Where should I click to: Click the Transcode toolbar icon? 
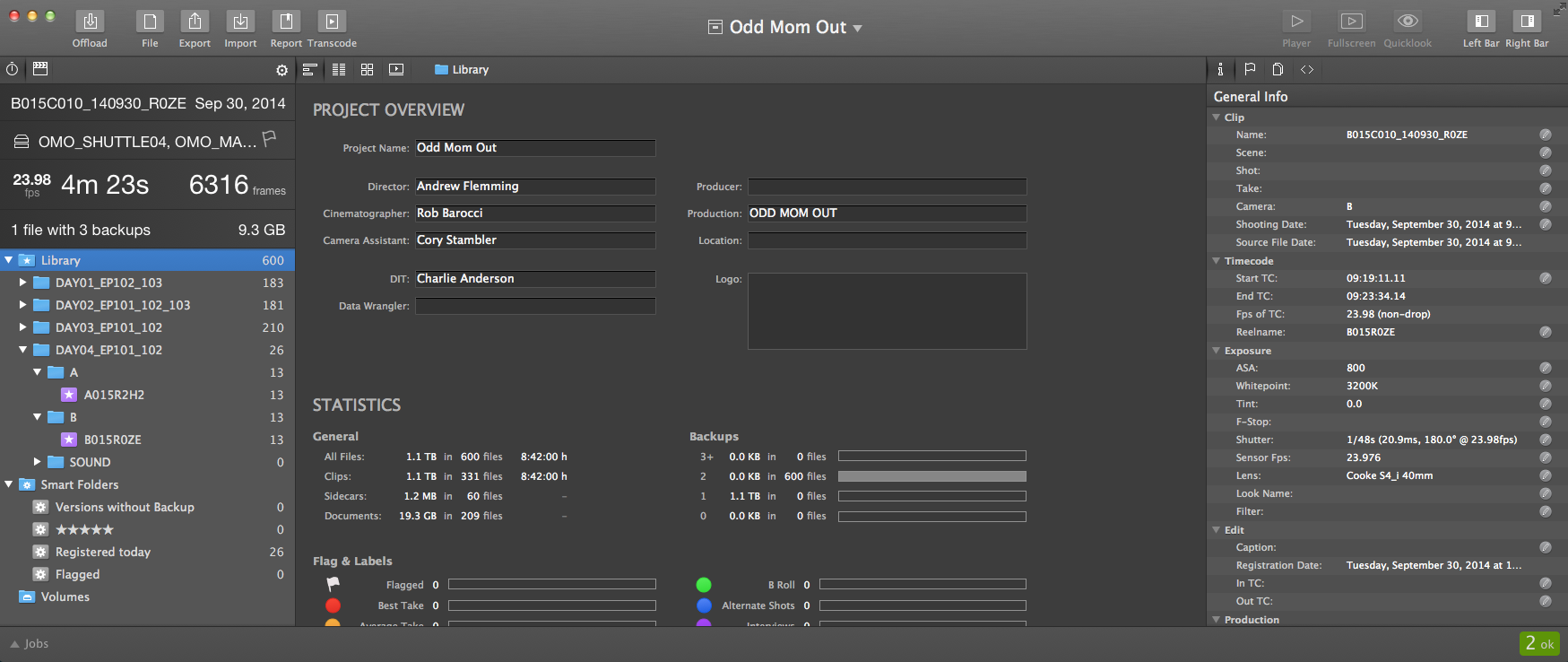click(332, 22)
